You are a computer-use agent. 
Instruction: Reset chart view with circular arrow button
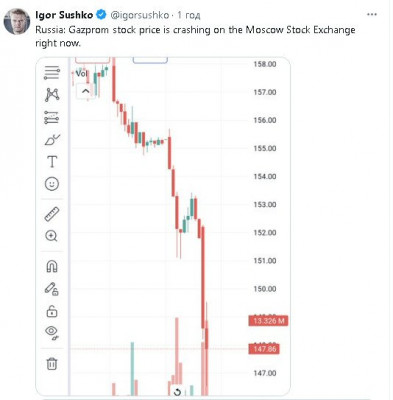tap(178, 392)
